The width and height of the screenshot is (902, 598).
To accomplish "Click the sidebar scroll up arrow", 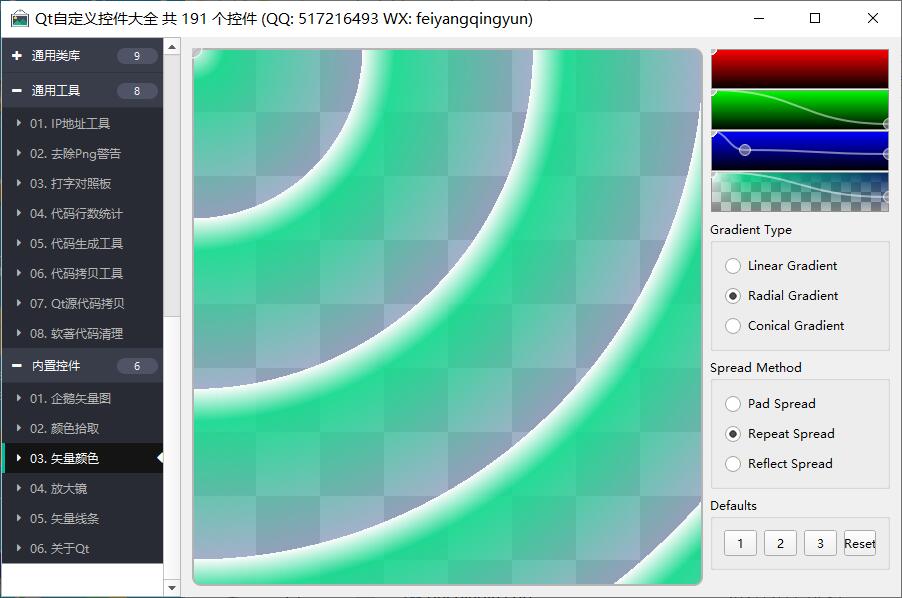I will 171,46.
